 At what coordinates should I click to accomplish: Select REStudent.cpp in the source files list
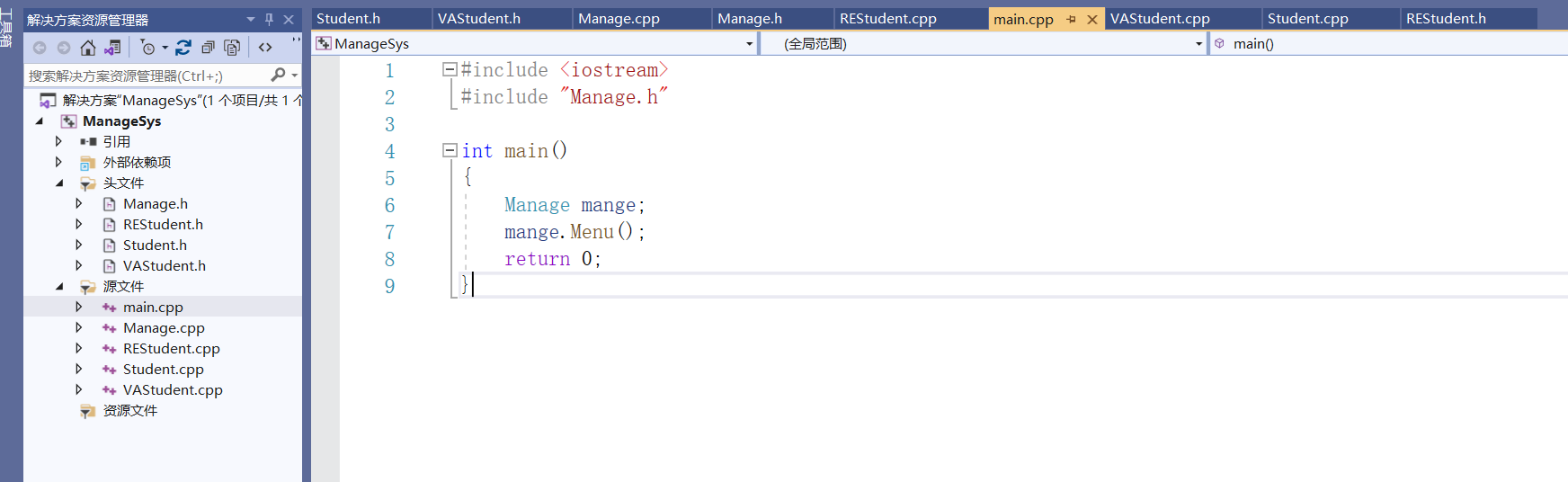171,349
